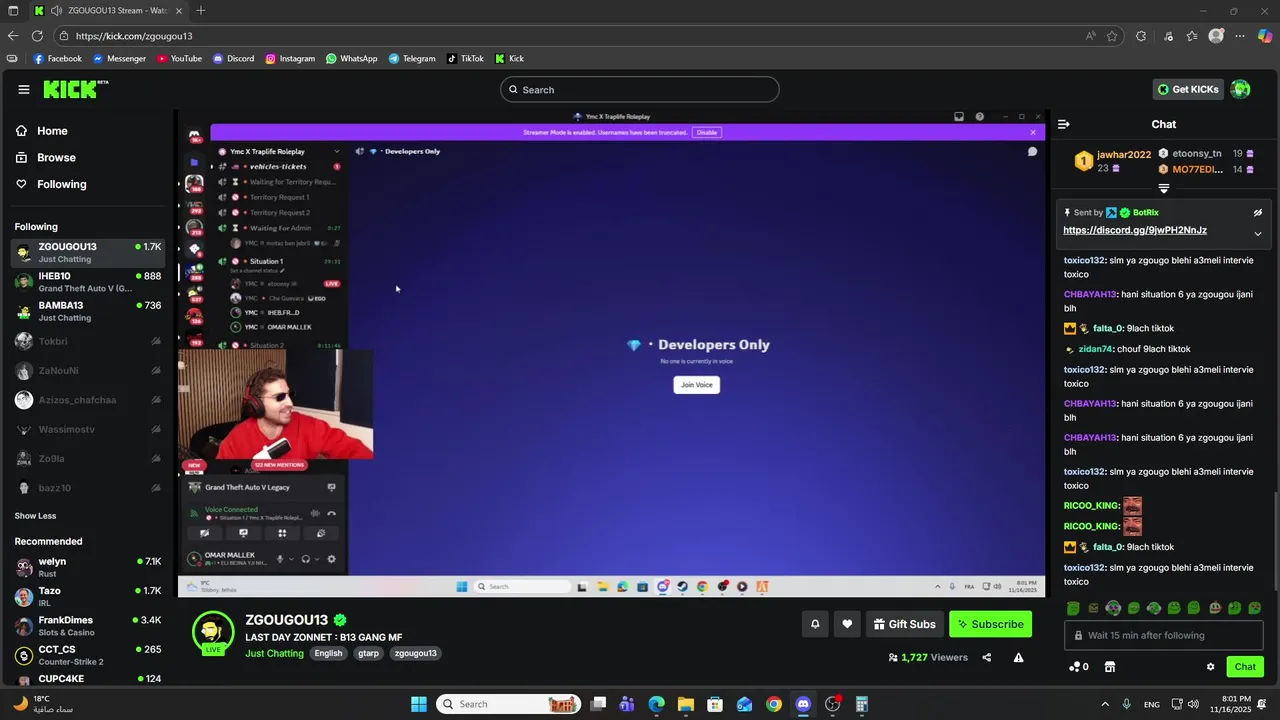Open Facebook bookmark

point(58,59)
